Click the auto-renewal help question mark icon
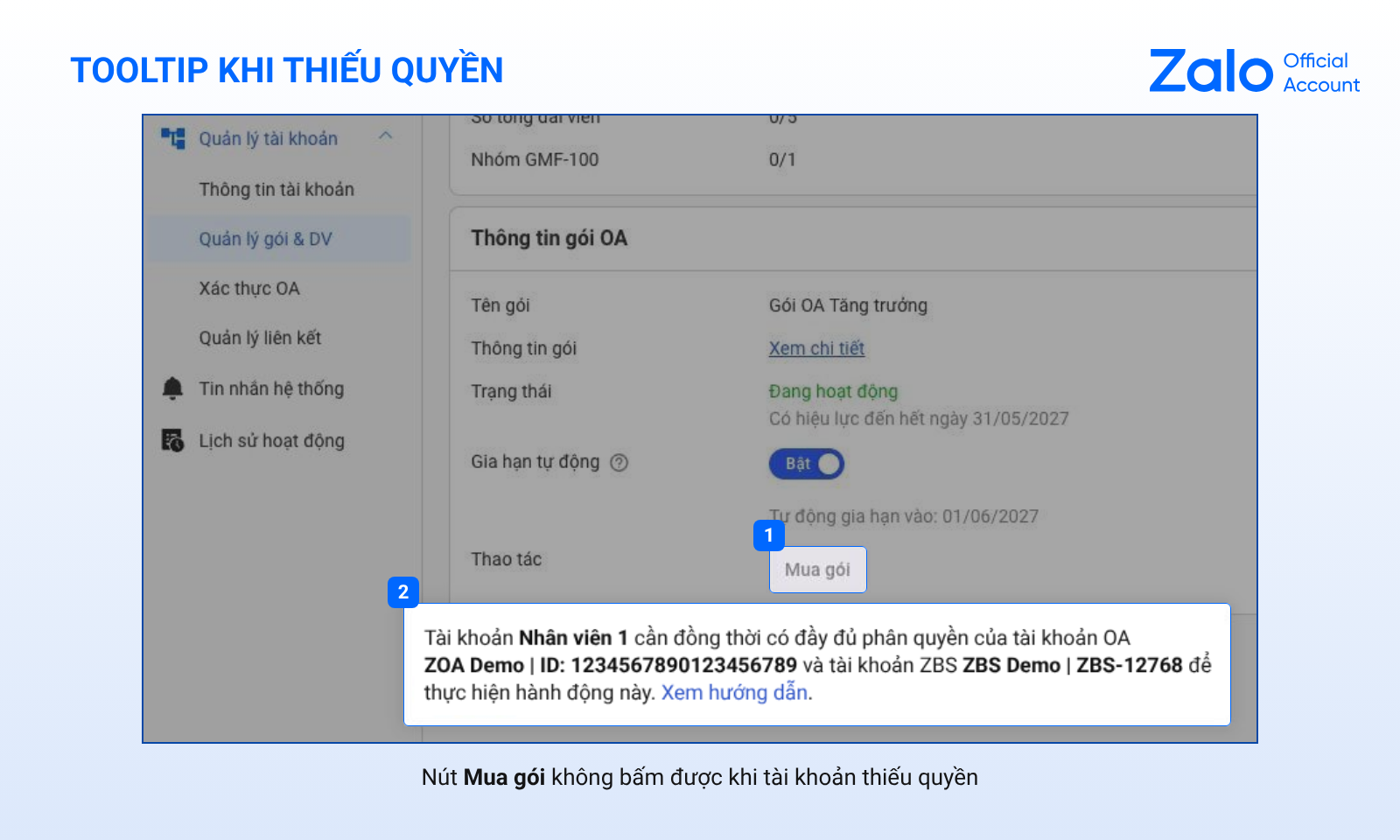This screenshot has height=840, width=1400. (x=619, y=463)
